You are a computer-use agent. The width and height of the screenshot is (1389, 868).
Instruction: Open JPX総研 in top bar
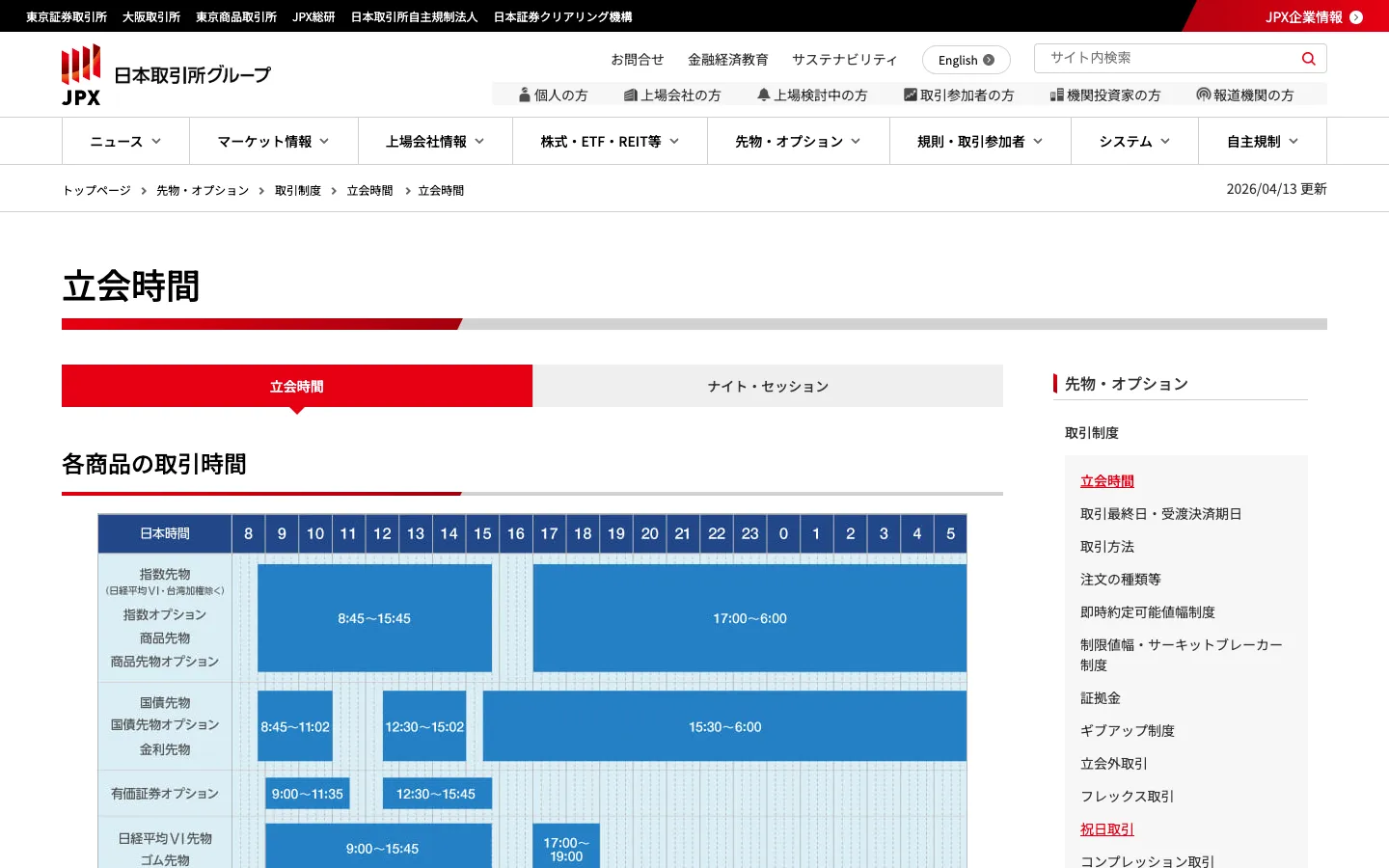(313, 17)
